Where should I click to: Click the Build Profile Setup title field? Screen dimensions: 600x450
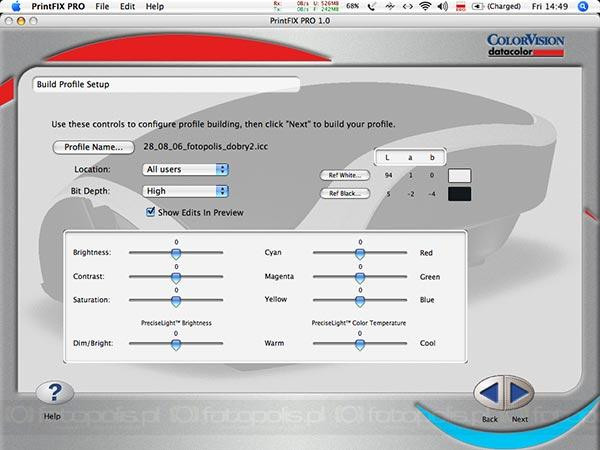point(166,85)
